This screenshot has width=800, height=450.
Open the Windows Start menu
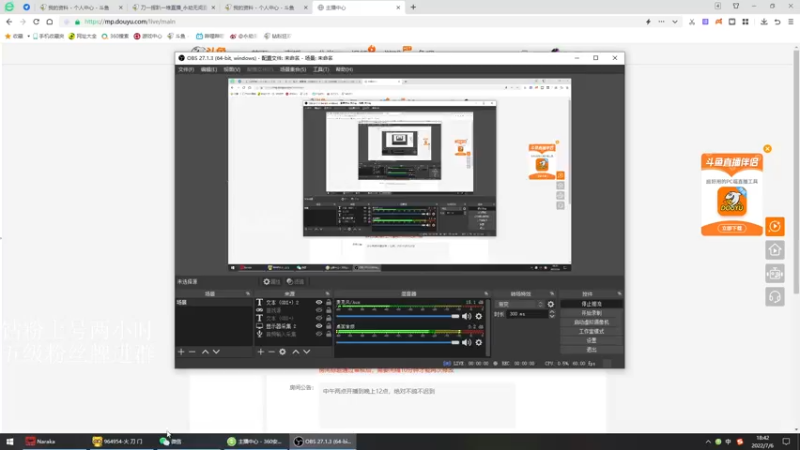point(10,441)
